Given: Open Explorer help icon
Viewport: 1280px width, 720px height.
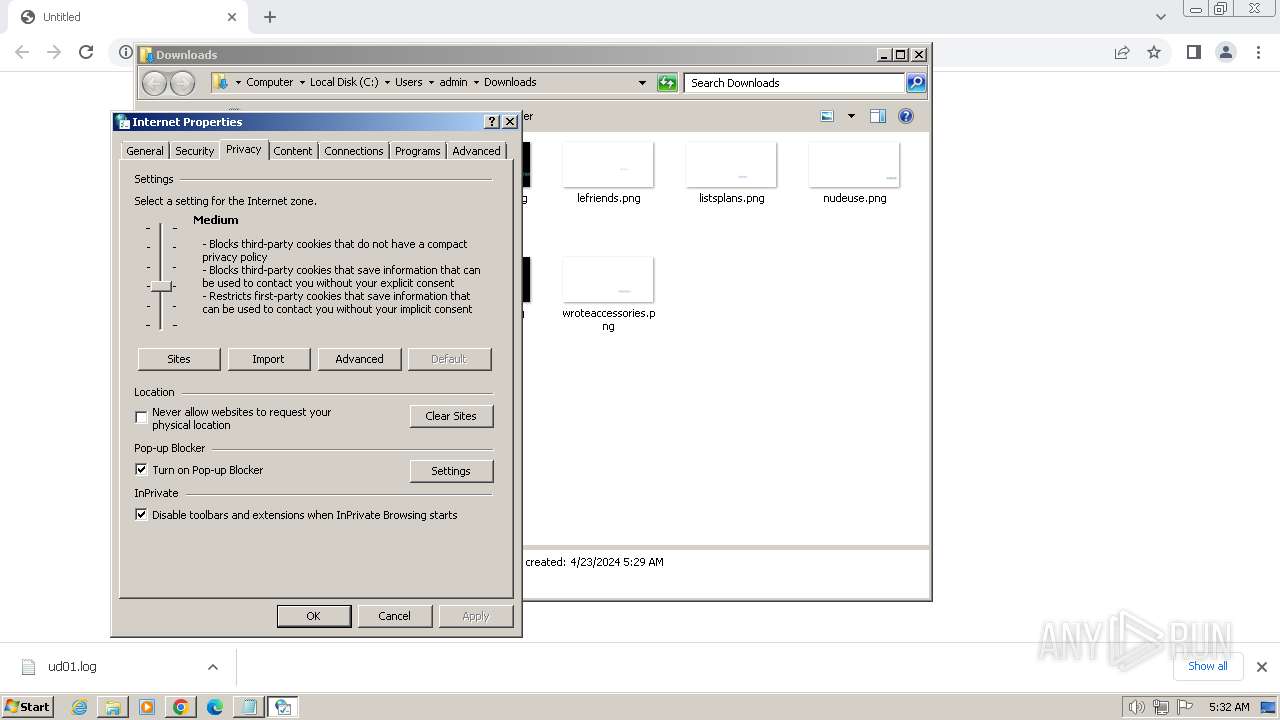Looking at the screenshot, I should tap(906, 116).
